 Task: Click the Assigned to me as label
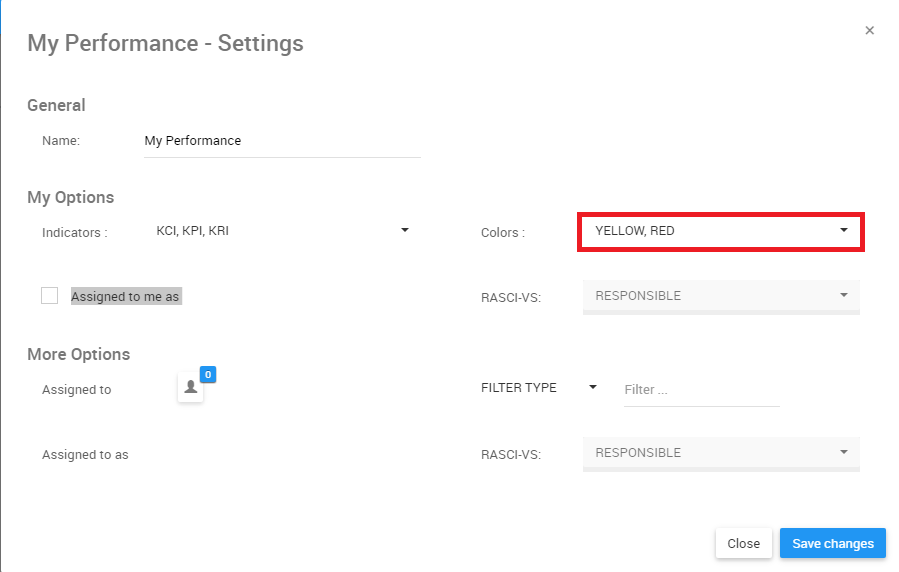click(126, 297)
